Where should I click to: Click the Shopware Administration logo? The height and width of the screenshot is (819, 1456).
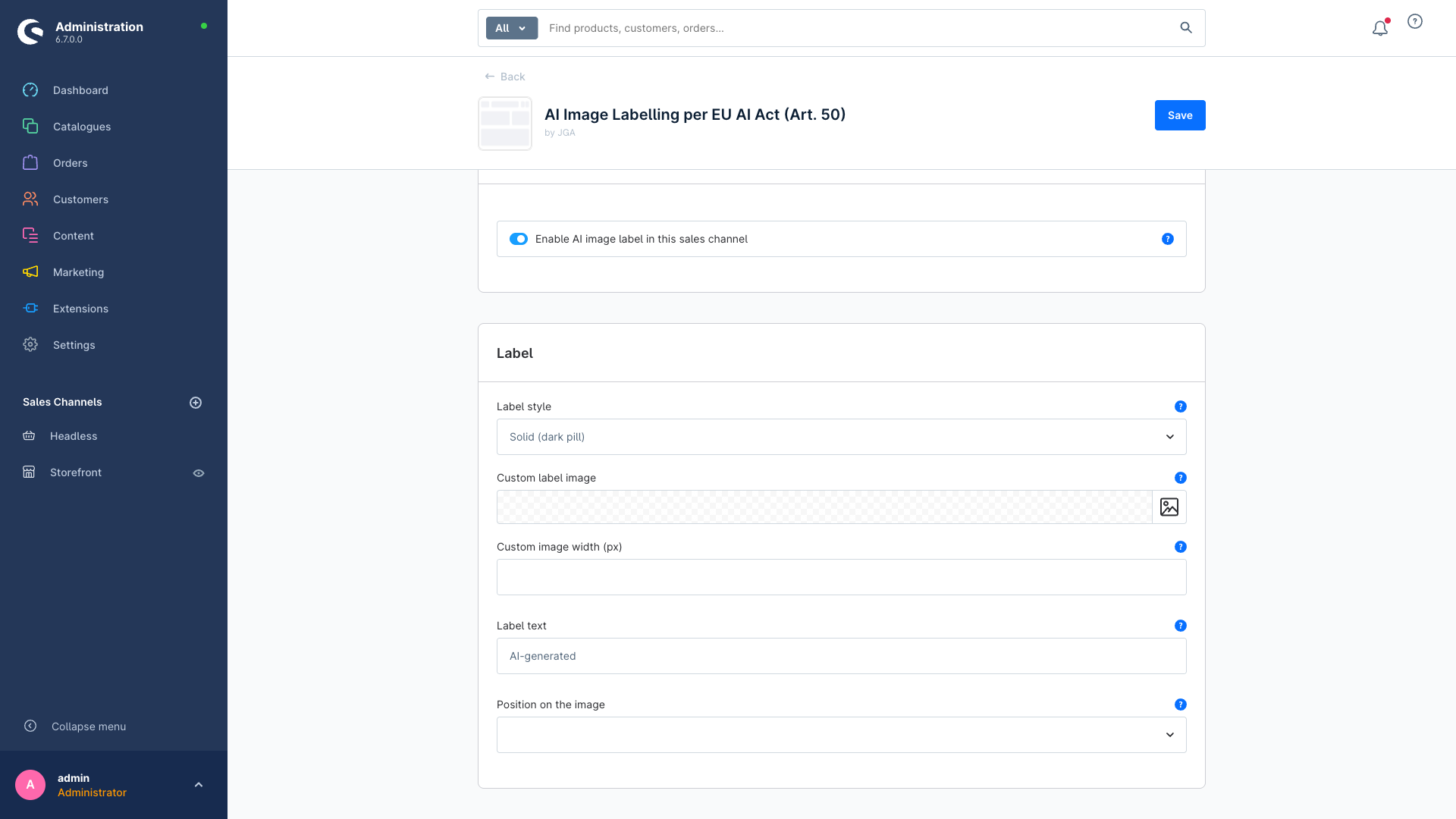(30, 31)
